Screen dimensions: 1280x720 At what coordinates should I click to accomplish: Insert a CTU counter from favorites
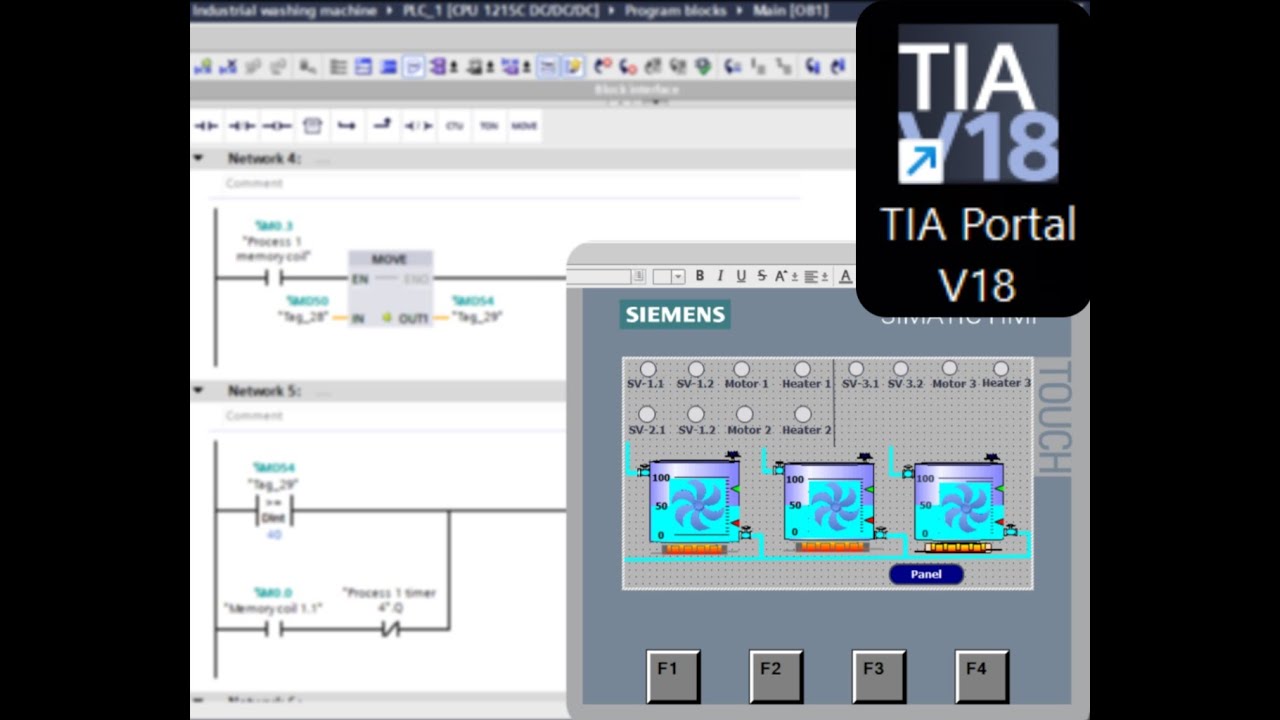point(454,126)
